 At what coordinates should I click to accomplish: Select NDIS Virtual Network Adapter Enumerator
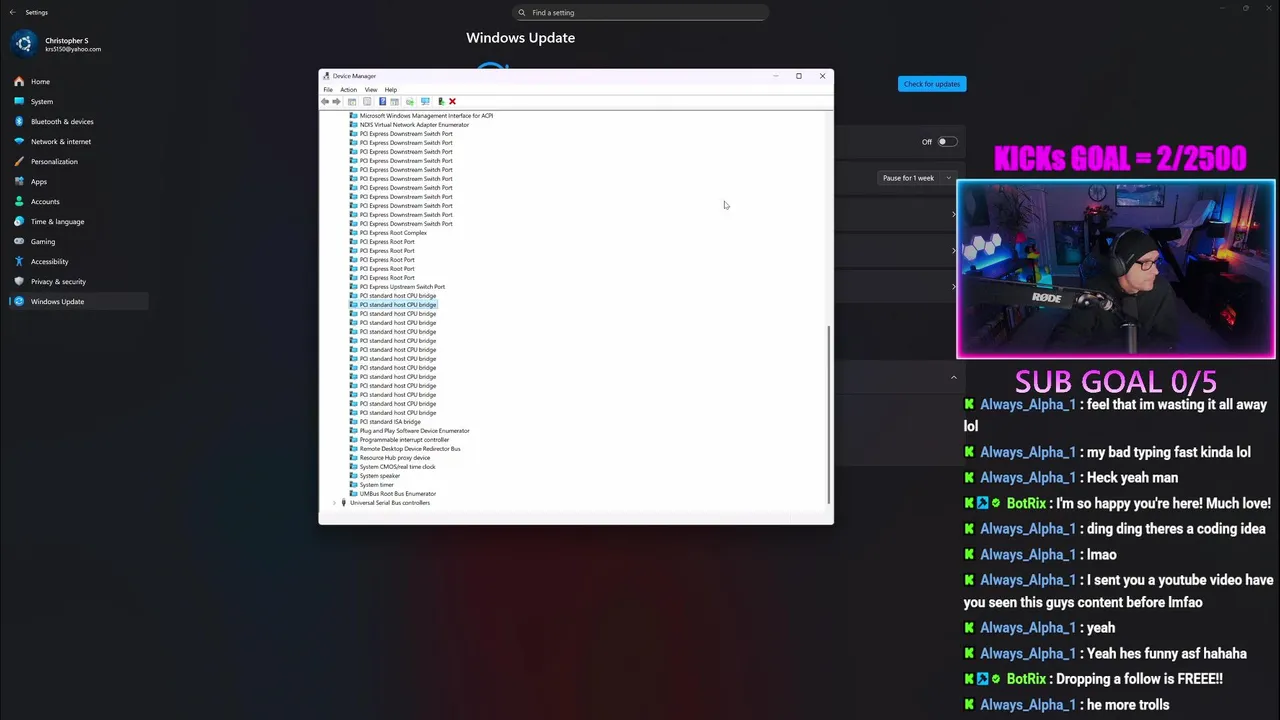(x=414, y=124)
